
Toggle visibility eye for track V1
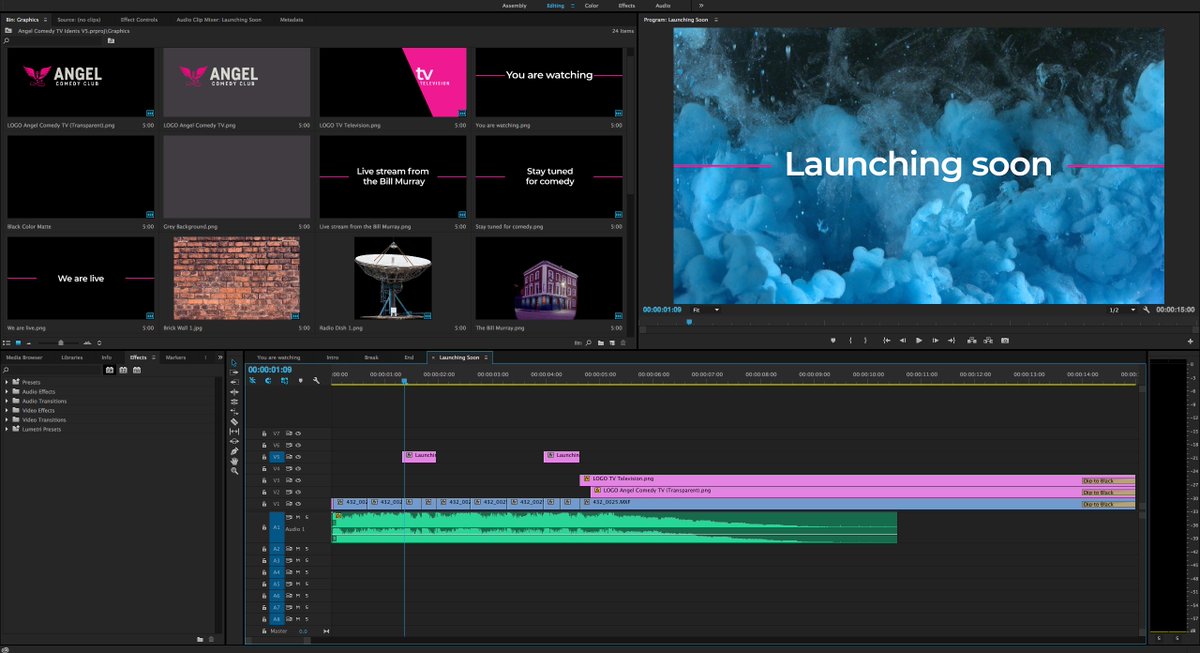pos(298,504)
